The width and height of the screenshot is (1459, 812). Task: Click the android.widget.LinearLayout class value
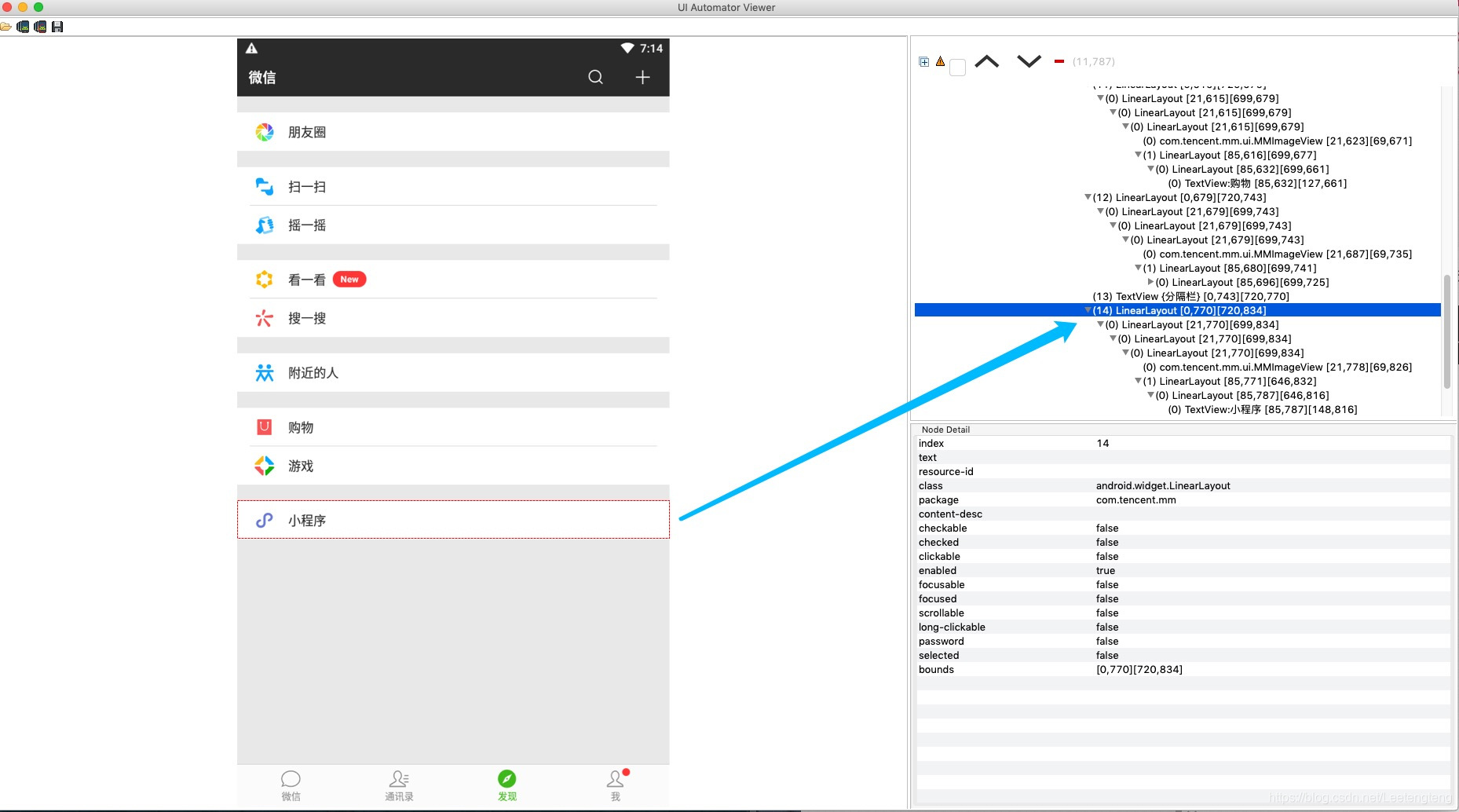(1163, 486)
